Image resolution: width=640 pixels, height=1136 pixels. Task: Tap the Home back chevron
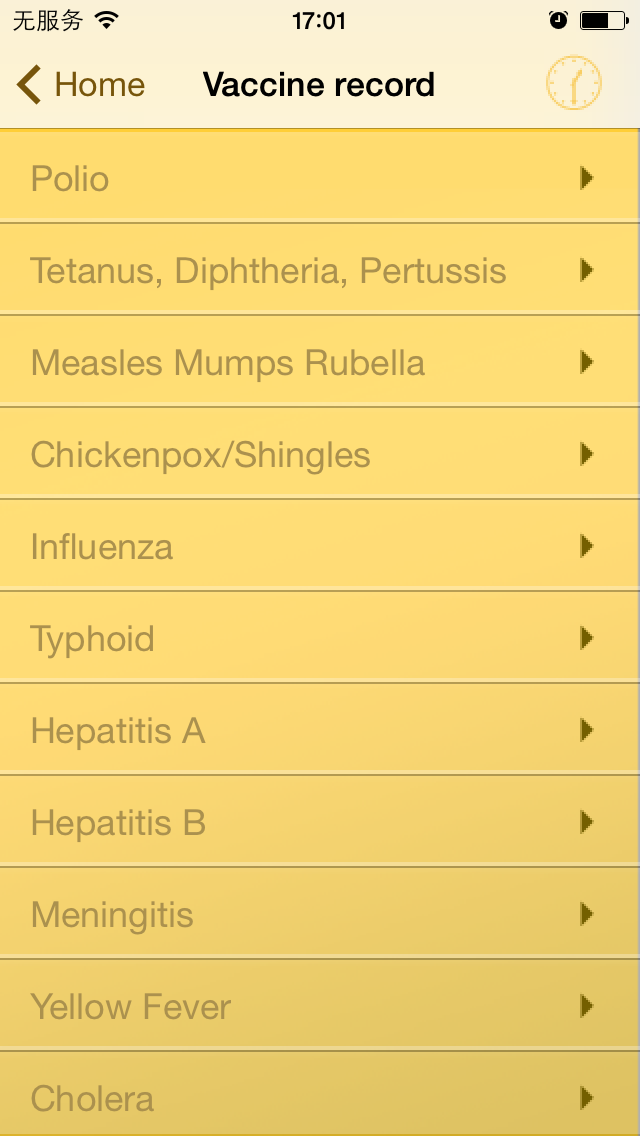pyautogui.click(x=28, y=85)
